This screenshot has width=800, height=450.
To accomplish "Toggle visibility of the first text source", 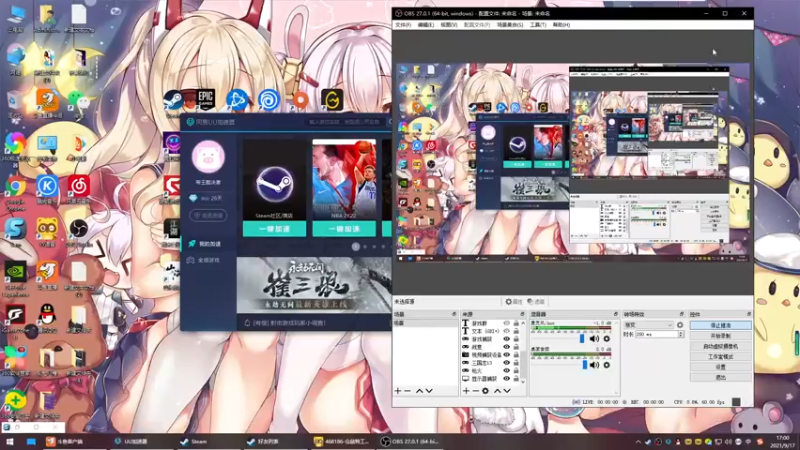I will tap(507, 323).
